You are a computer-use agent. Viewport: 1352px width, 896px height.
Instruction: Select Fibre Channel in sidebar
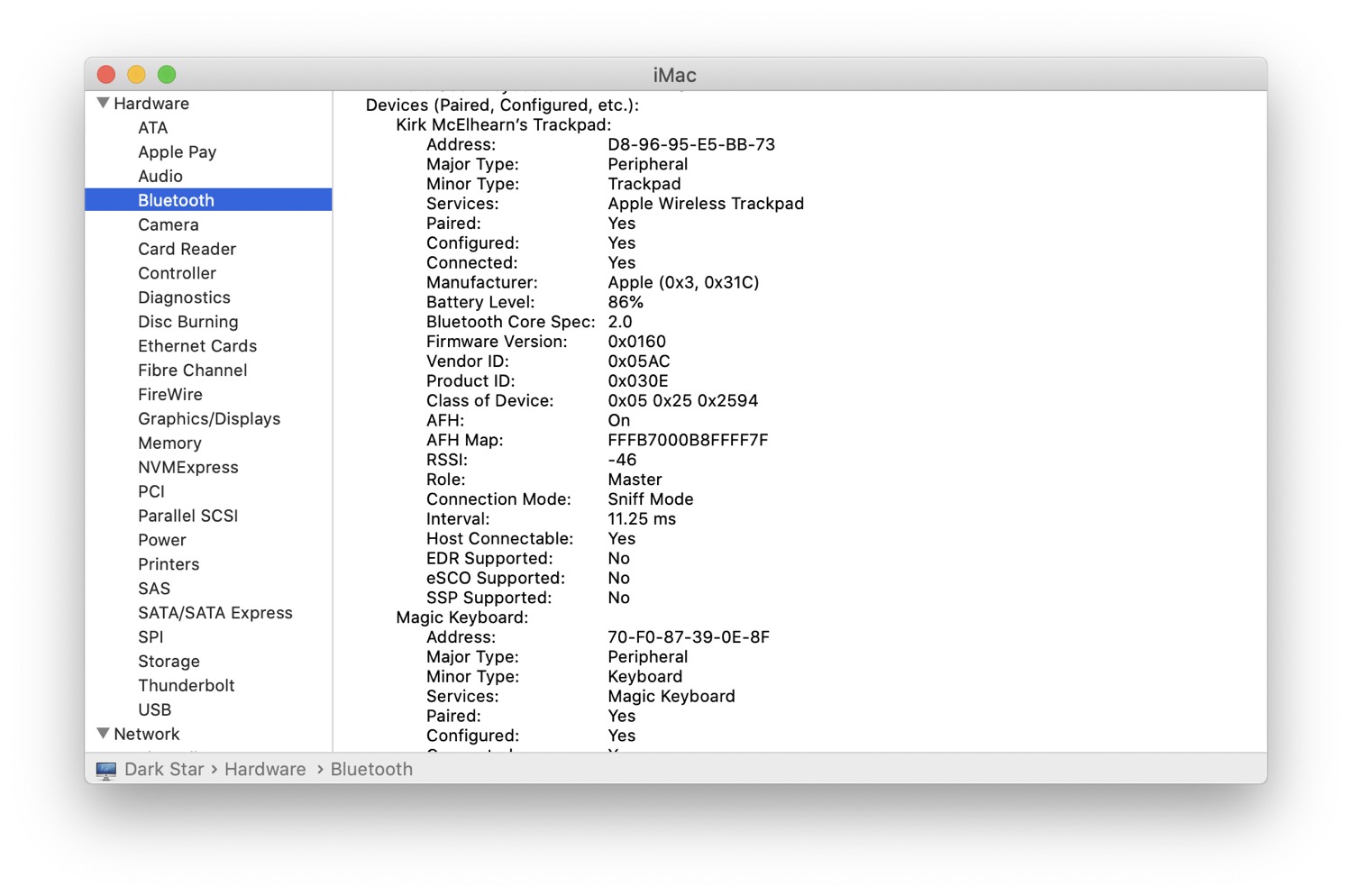tap(193, 370)
